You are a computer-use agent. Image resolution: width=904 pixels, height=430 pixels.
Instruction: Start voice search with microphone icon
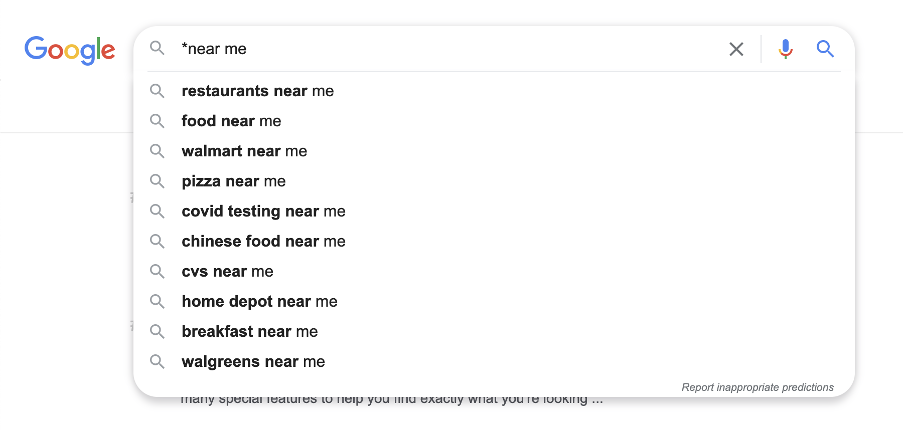pyautogui.click(x=785, y=49)
